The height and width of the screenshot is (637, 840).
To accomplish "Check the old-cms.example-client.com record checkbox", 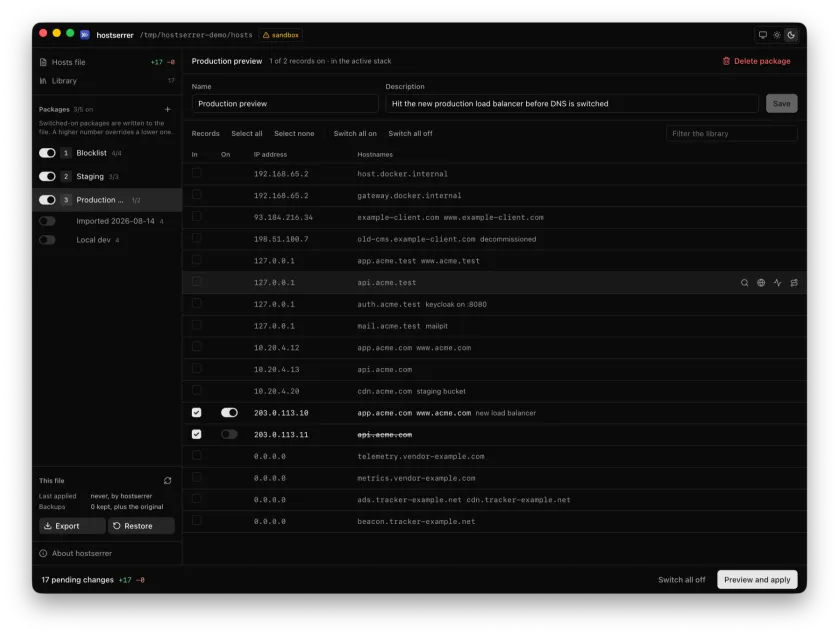I will pyautogui.click(x=197, y=238).
